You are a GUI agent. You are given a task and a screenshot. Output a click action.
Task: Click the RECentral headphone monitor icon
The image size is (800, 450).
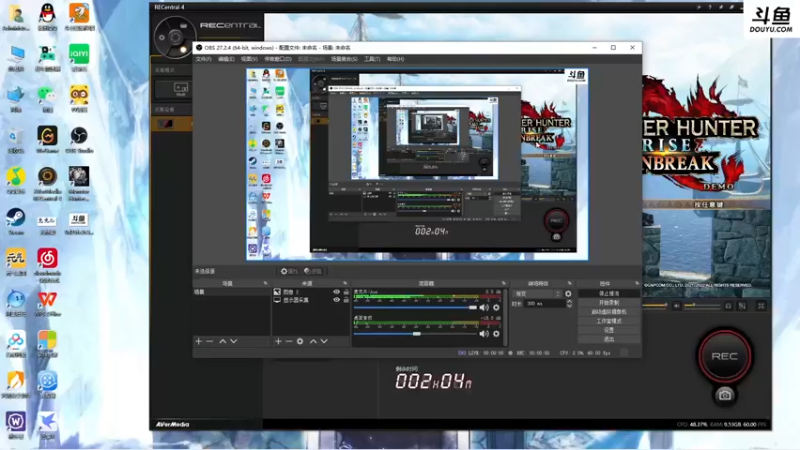tap(728, 306)
